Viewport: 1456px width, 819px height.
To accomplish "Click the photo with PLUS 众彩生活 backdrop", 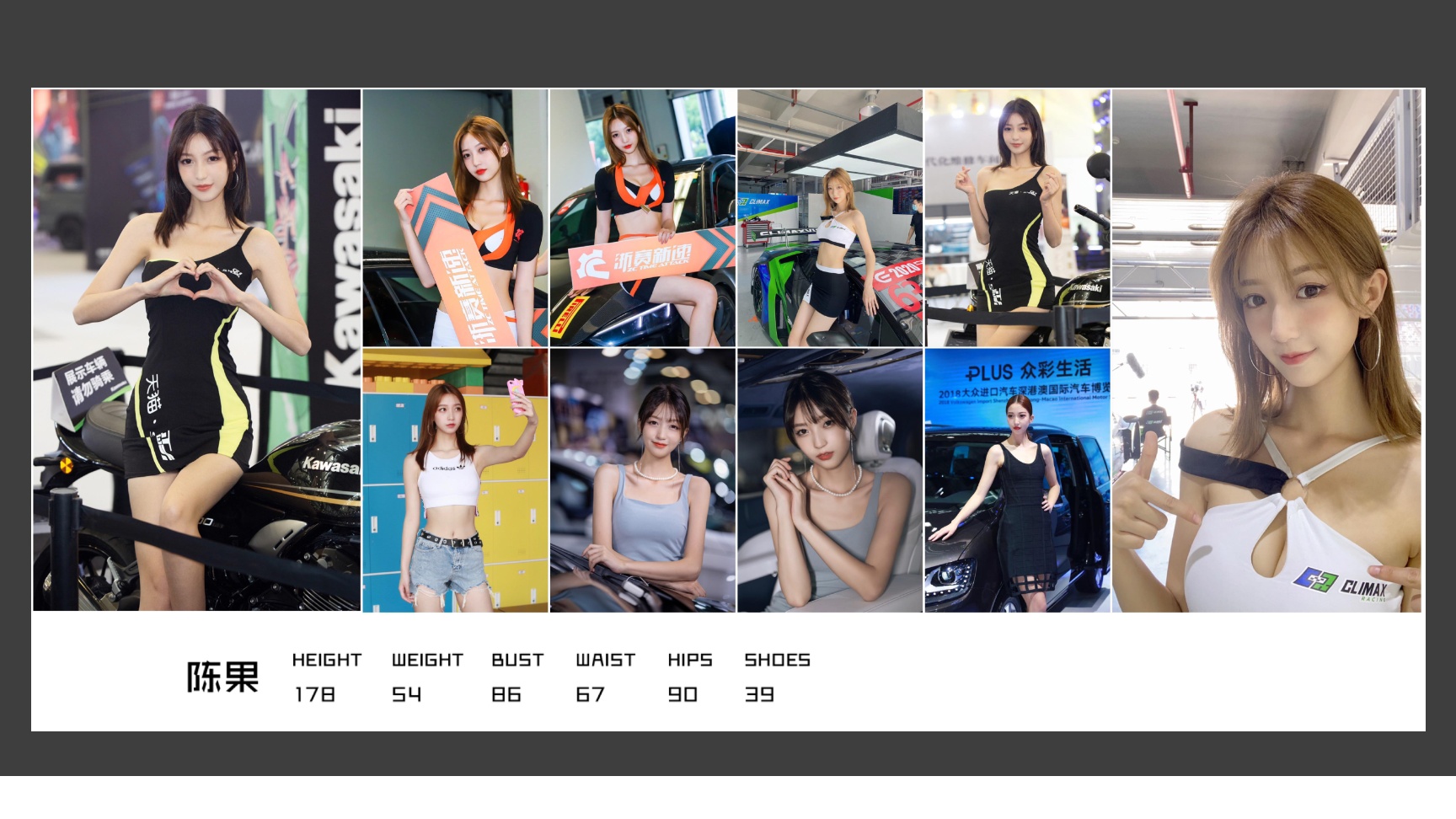I will coord(1017,480).
